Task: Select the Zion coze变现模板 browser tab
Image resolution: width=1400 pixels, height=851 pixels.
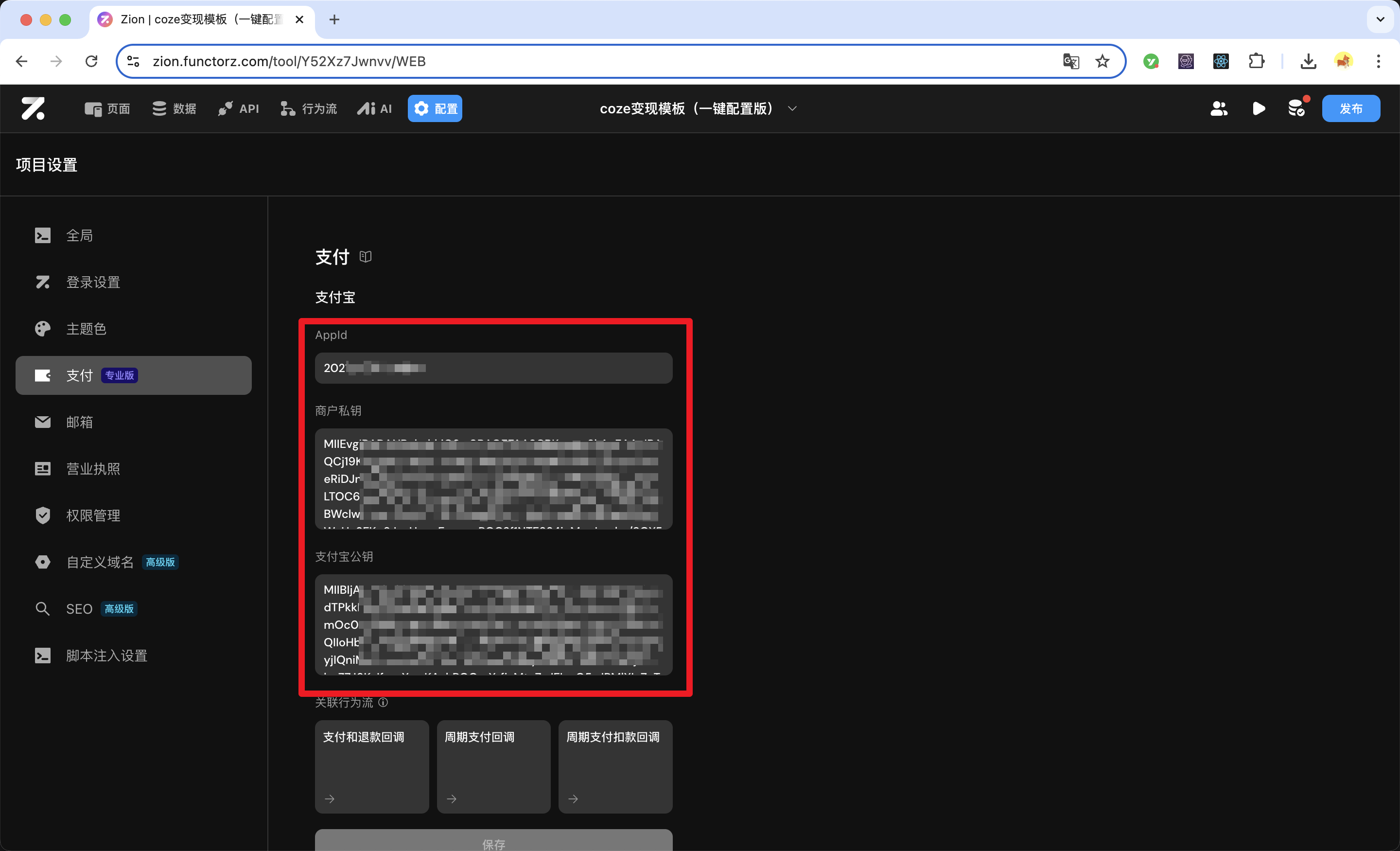Action: (202, 20)
